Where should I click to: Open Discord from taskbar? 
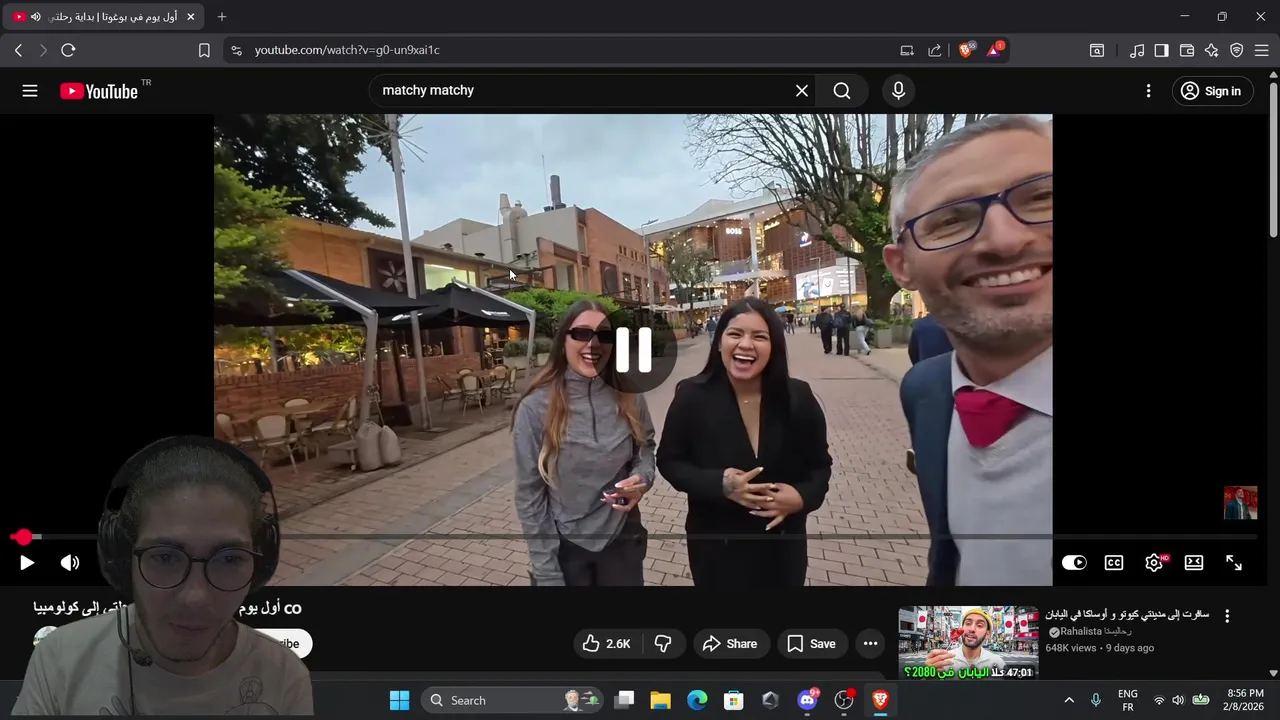(x=807, y=700)
